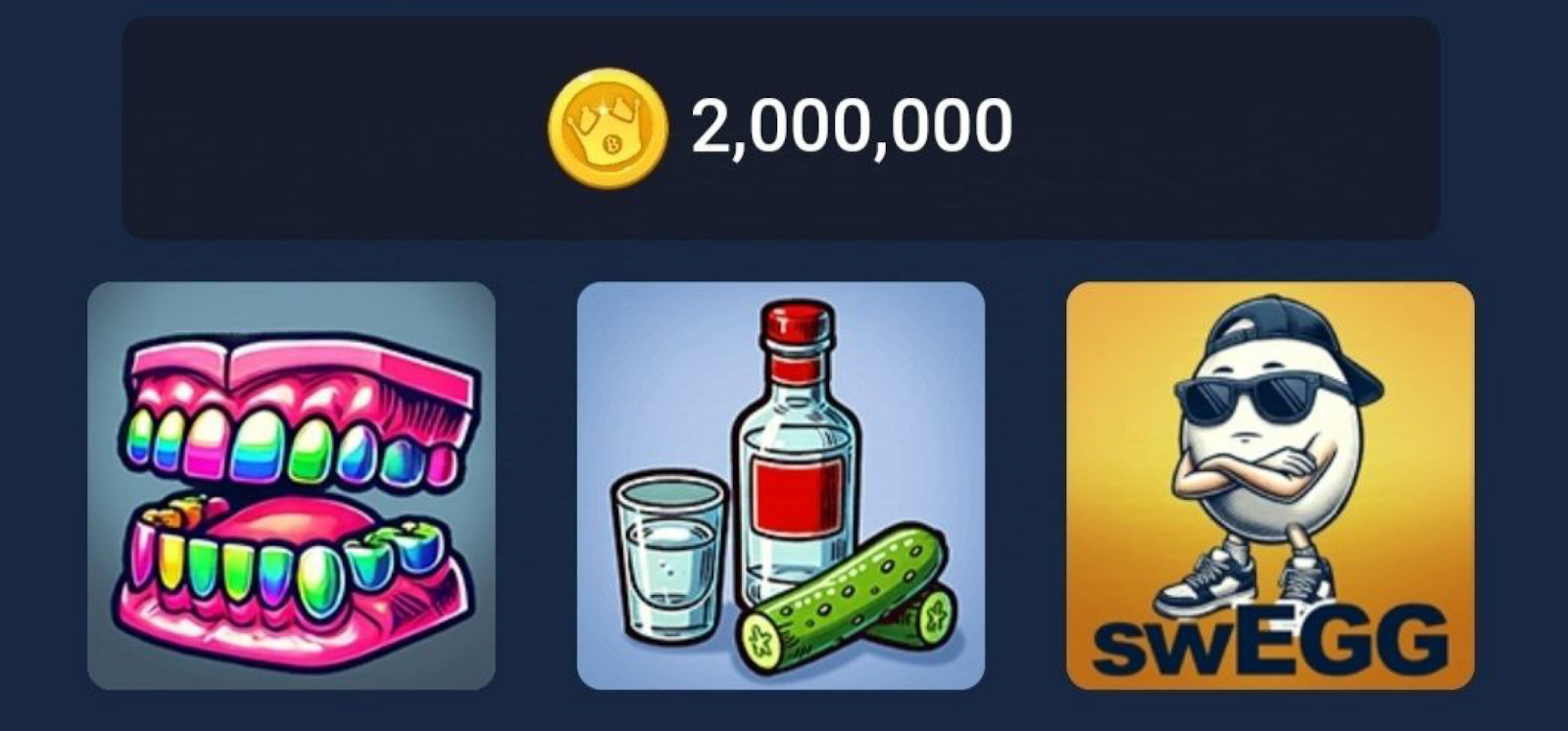Screen dimensions: 1568x731
Task: Click the gold crown coin icon
Action: (607, 127)
